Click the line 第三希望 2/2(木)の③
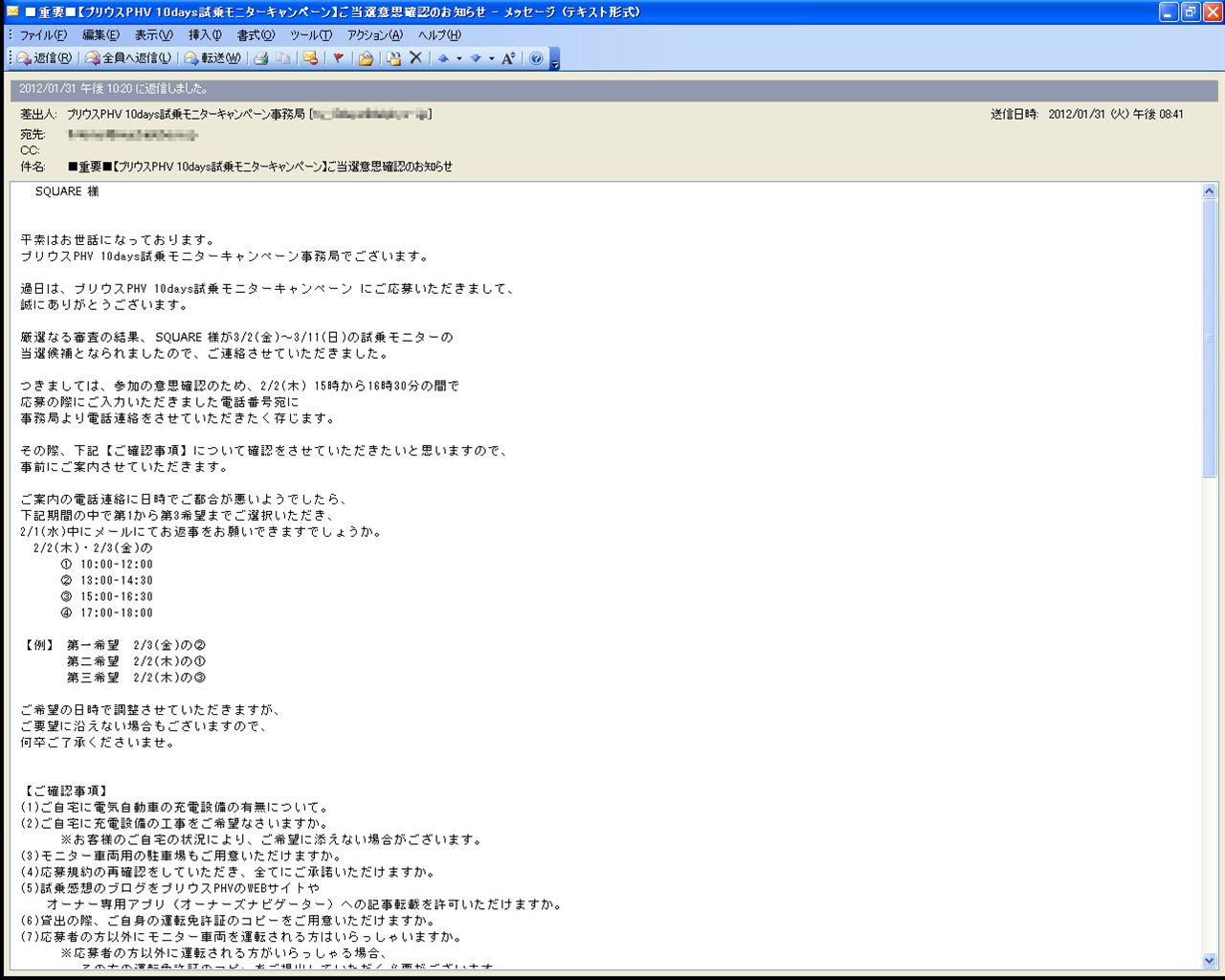 click(136, 679)
